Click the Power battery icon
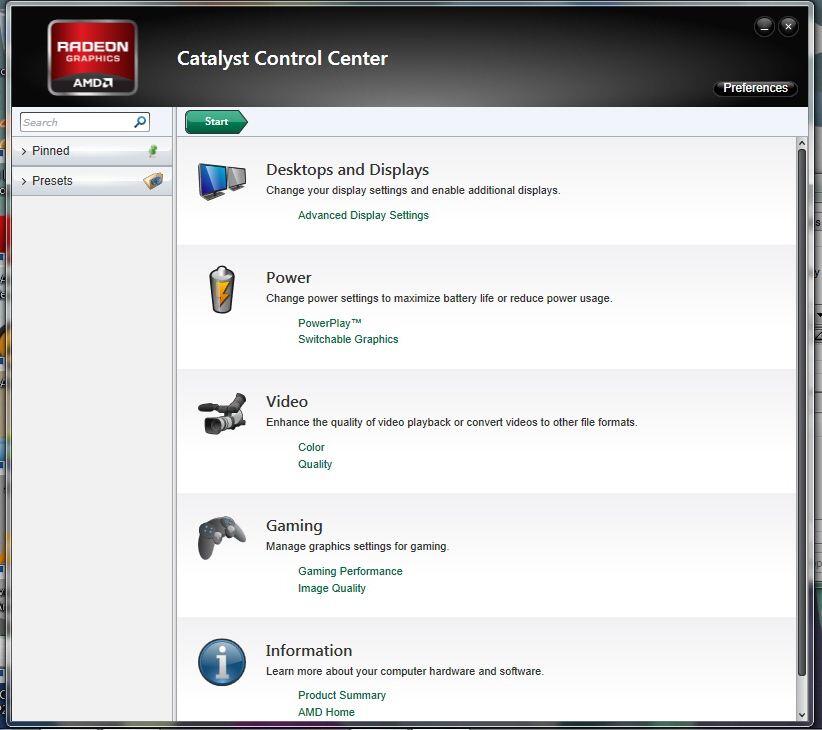This screenshot has height=730, width=822. click(221, 290)
